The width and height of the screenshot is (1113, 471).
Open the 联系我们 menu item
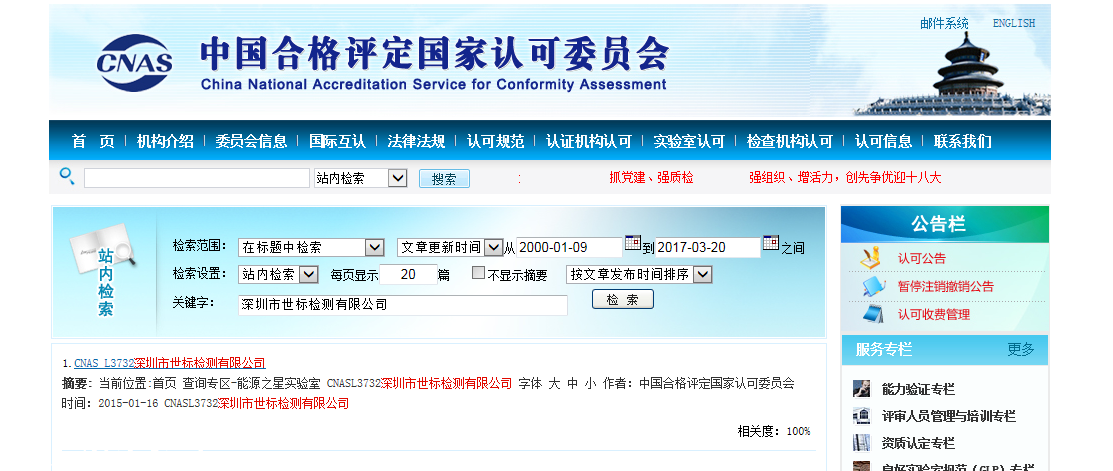click(x=963, y=141)
